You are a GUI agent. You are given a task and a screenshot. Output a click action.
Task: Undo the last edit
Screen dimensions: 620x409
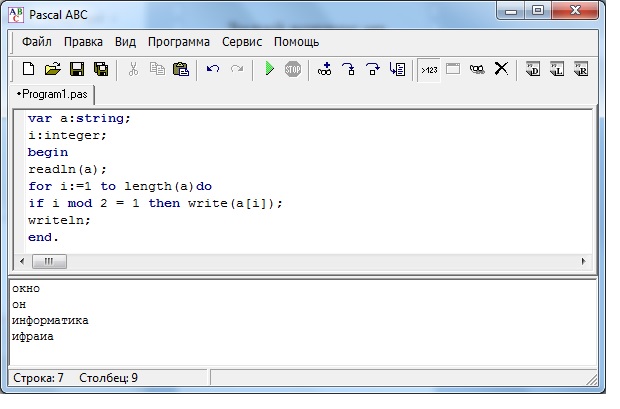click(x=213, y=69)
